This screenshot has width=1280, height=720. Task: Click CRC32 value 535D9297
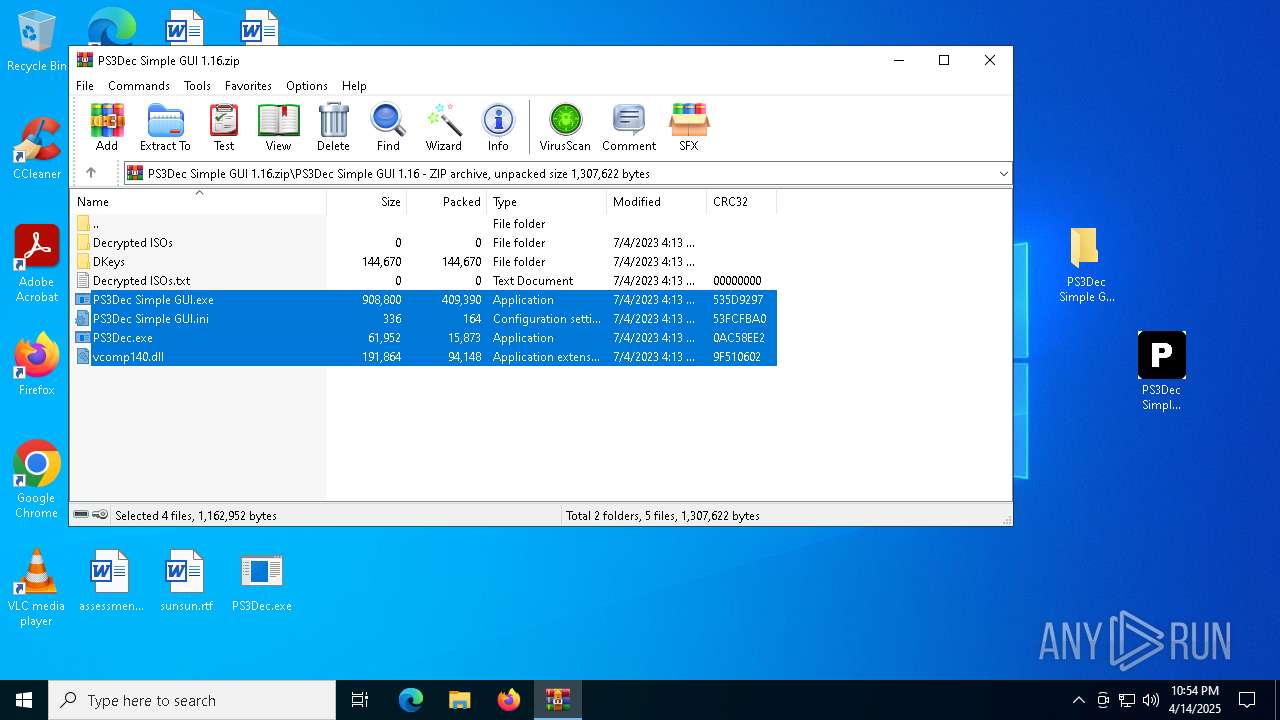738,300
